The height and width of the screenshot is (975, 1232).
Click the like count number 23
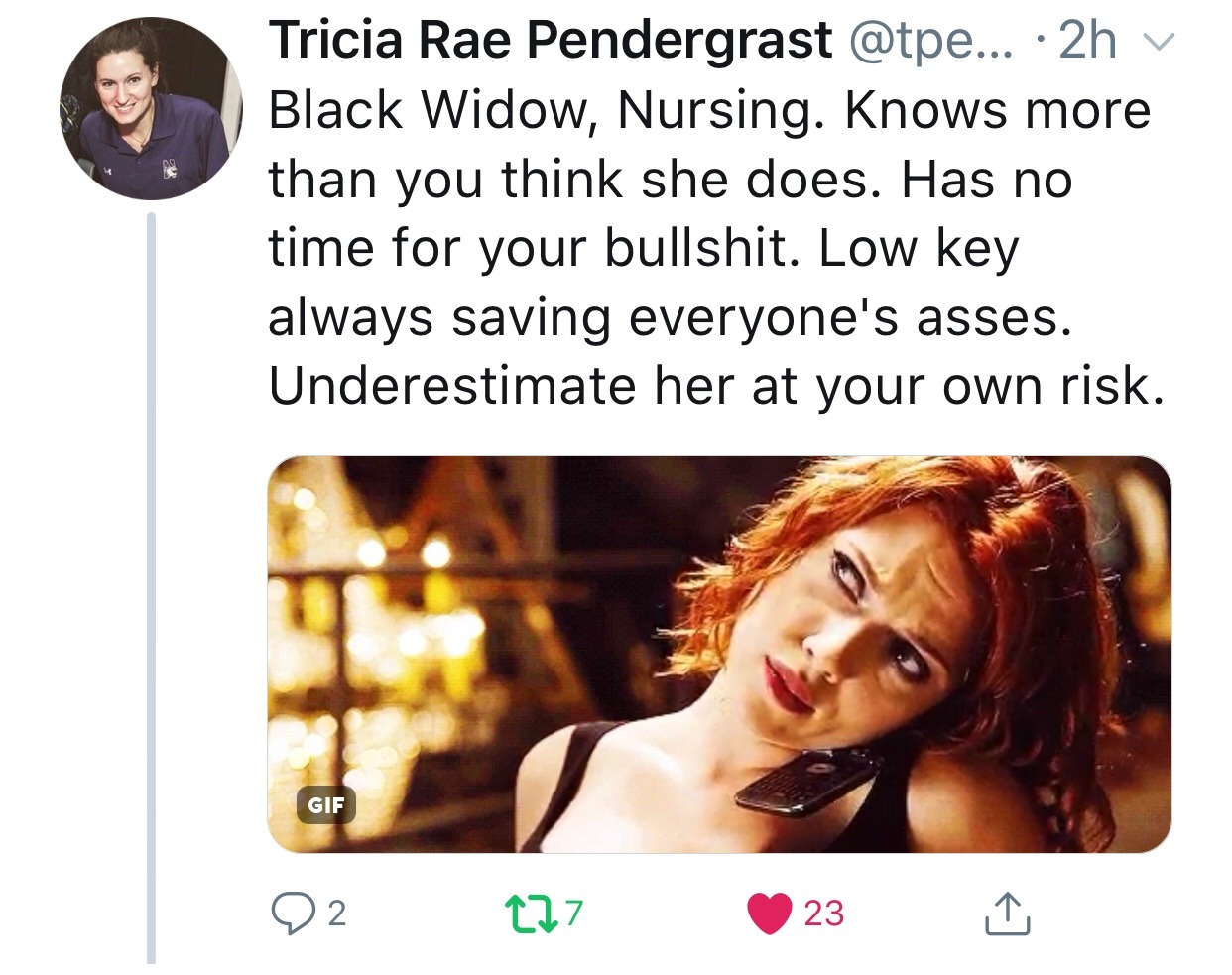coord(823,914)
